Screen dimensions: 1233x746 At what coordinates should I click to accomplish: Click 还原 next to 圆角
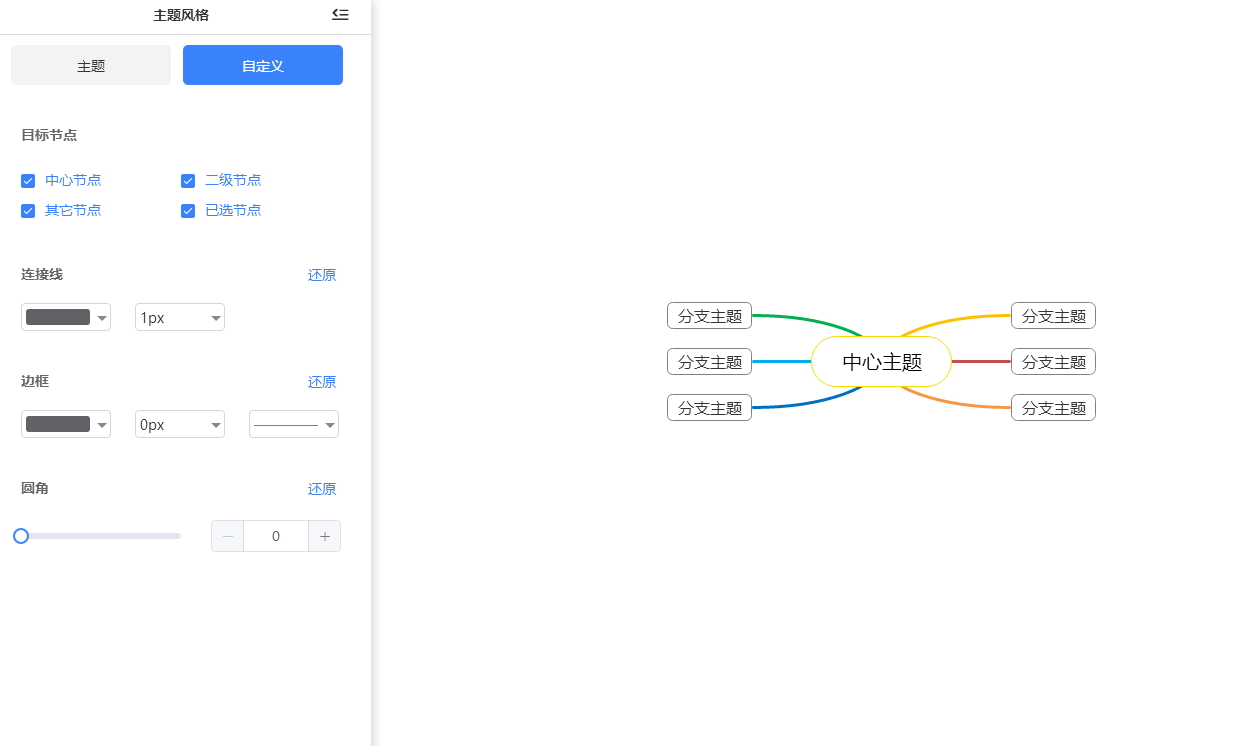click(x=321, y=489)
